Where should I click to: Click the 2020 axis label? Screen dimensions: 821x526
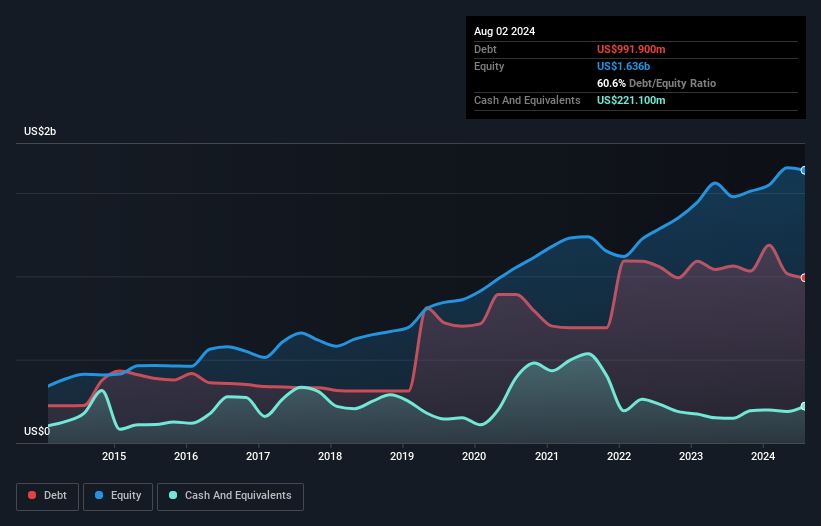point(474,456)
